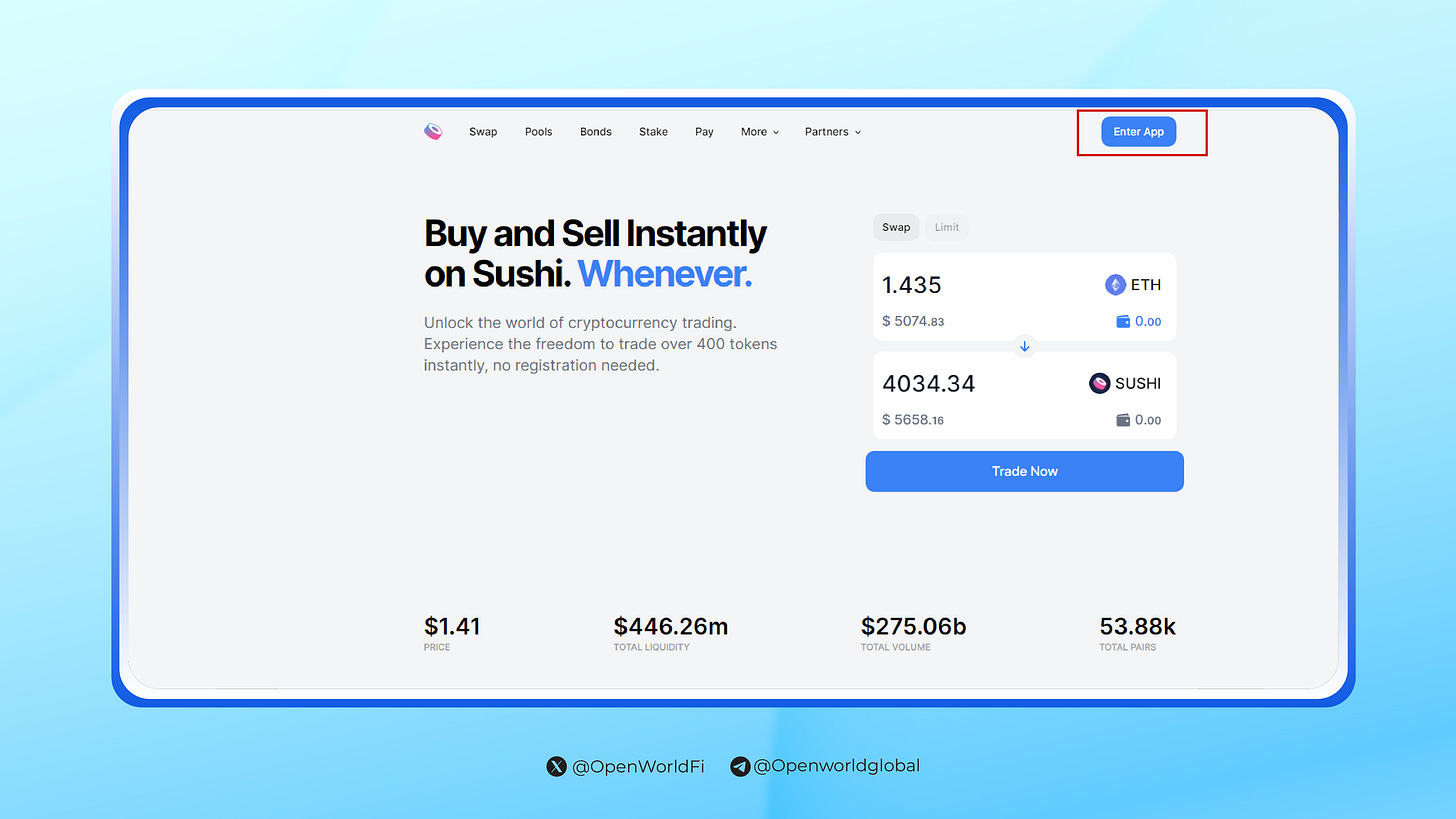Image resolution: width=1456 pixels, height=819 pixels.
Task: Click the Enter App button
Action: [x=1139, y=132]
